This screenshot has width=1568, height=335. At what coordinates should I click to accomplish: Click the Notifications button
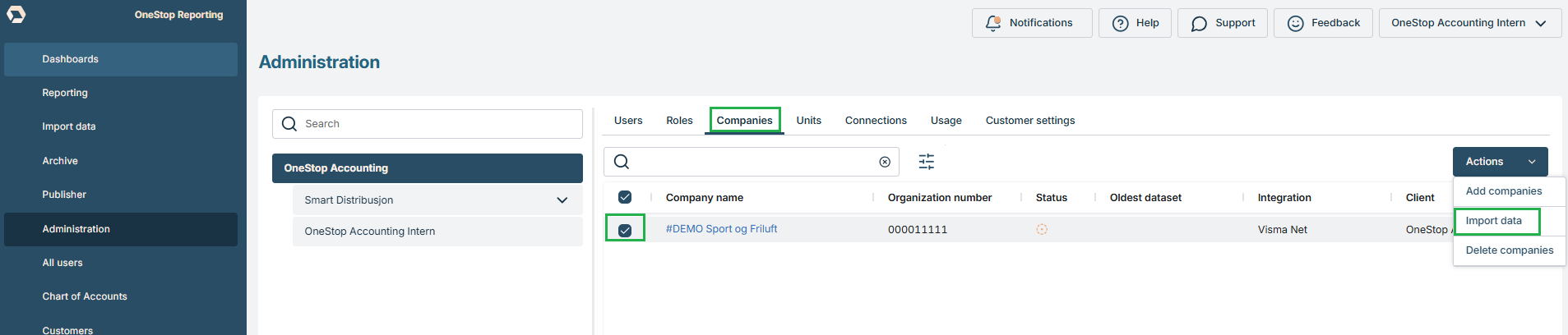(x=1032, y=23)
